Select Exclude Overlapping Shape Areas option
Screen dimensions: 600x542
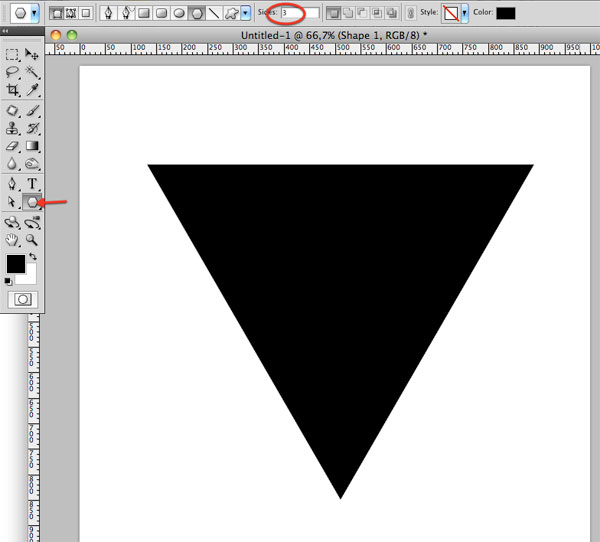pos(391,13)
